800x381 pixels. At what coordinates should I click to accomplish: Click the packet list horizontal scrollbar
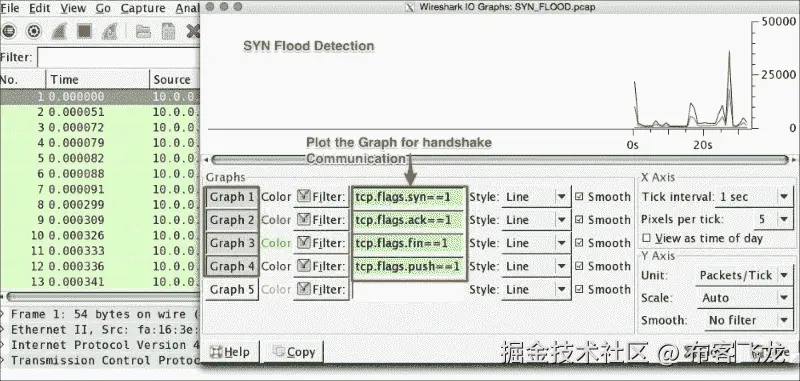coord(102,297)
